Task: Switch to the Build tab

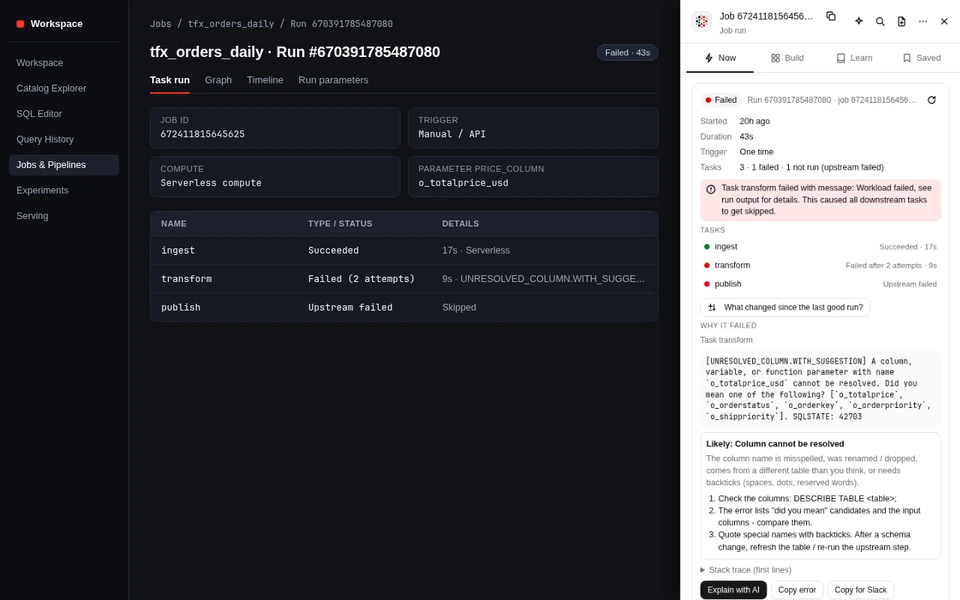Action: click(x=787, y=58)
